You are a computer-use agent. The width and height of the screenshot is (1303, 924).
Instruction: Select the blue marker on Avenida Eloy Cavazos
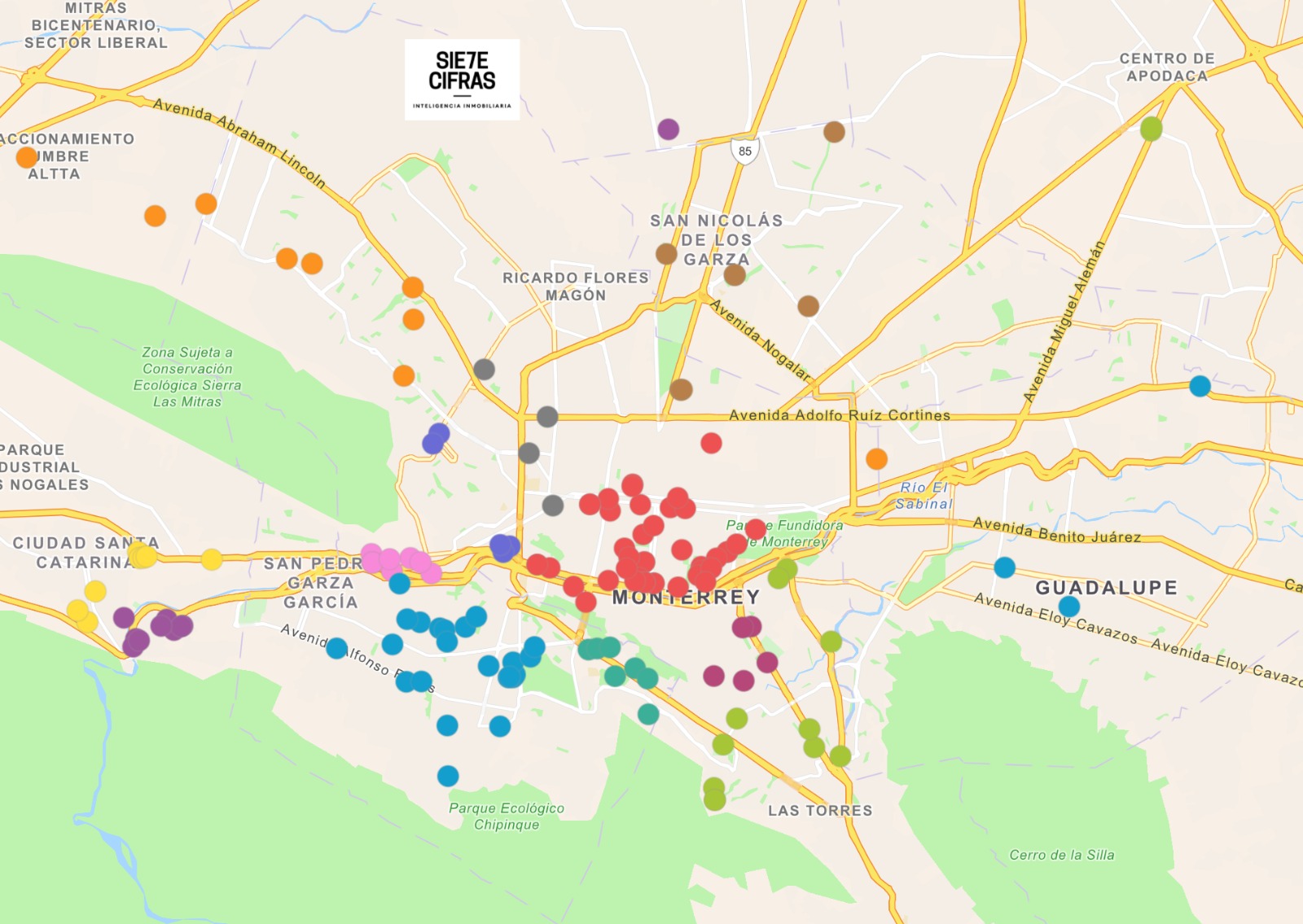point(1069,607)
